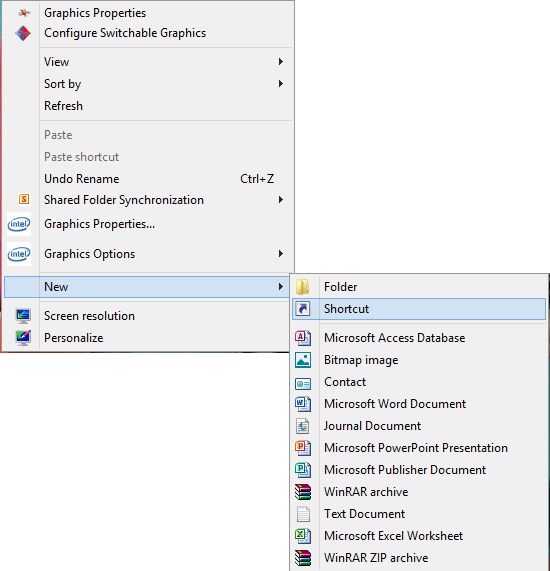
Task: Open the Sort by menu entry
Action: (148, 84)
